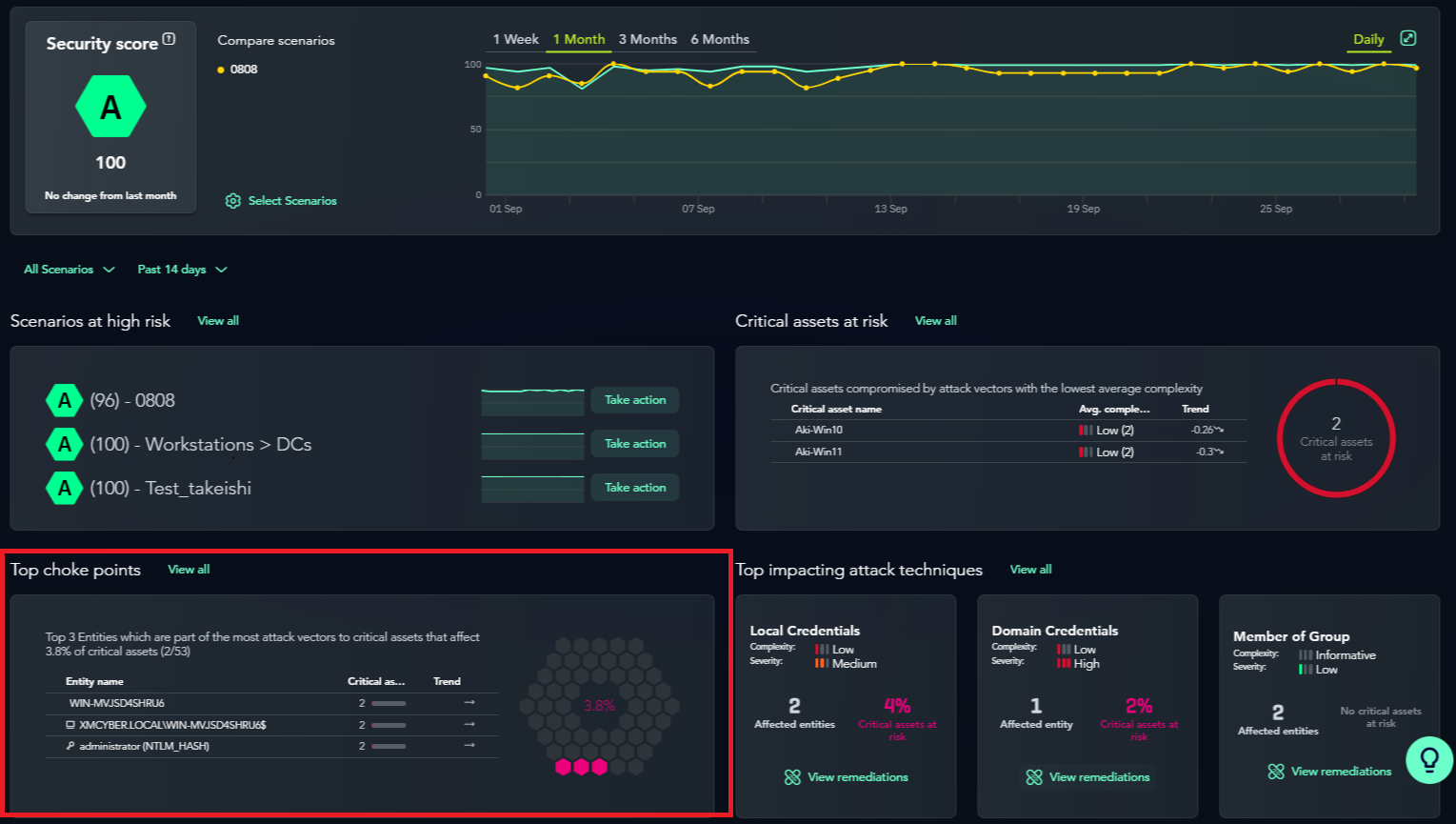Switch chart range to 3 Months
Image resolution: width=1456 pixels, height=824 pixels.
pos(648,39)
